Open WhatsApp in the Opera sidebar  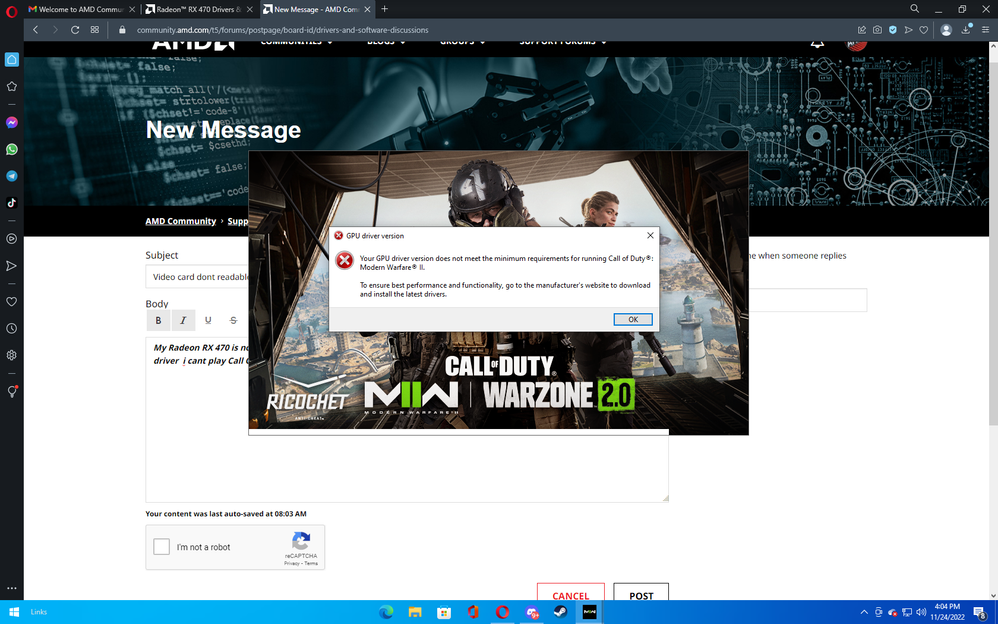(x=11, y=149)
